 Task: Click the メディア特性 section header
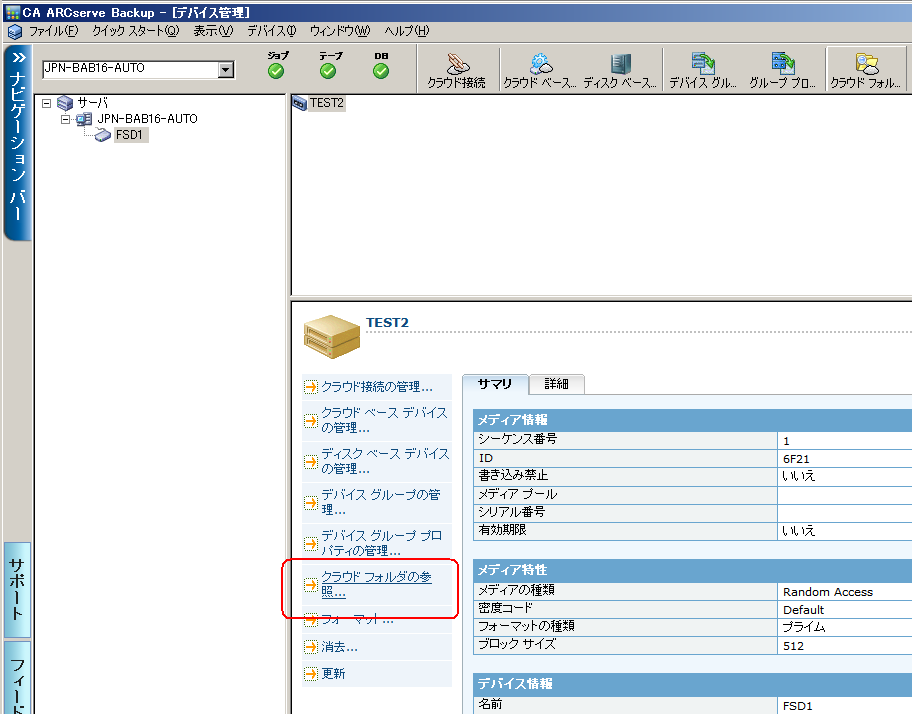[692, 570]
